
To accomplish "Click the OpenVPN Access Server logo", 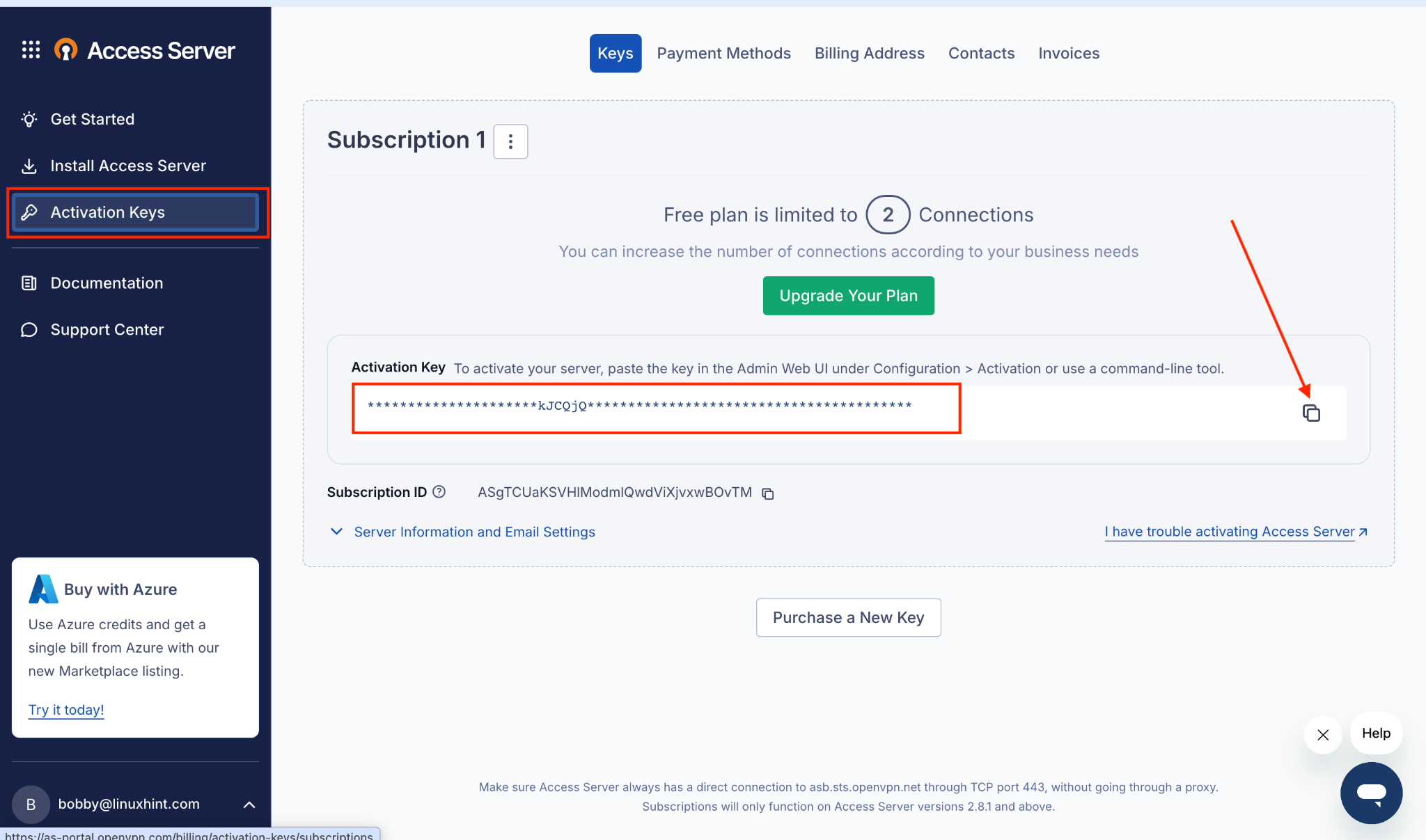I will click(66, 50).
